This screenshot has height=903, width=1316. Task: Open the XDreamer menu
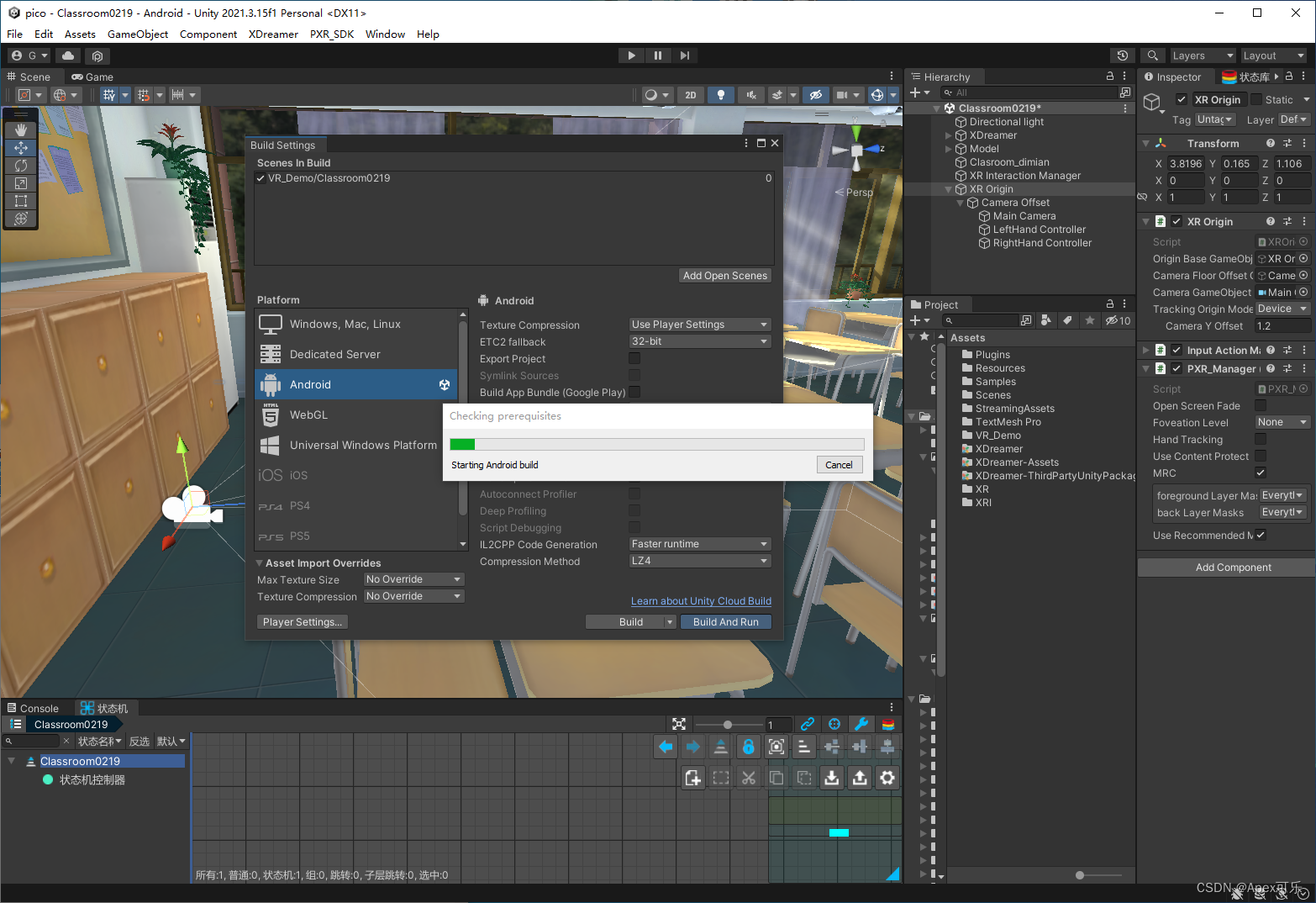click(273, 34)
